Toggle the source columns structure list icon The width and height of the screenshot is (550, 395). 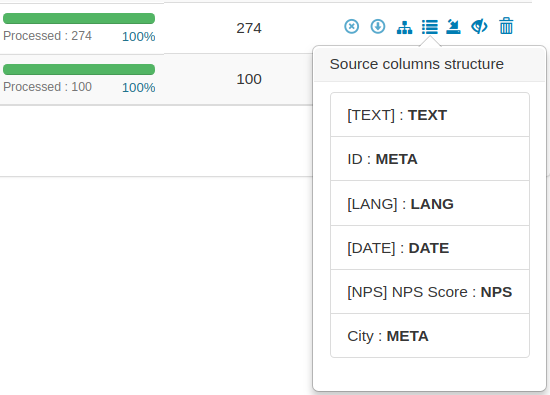(x=430, y=27)
